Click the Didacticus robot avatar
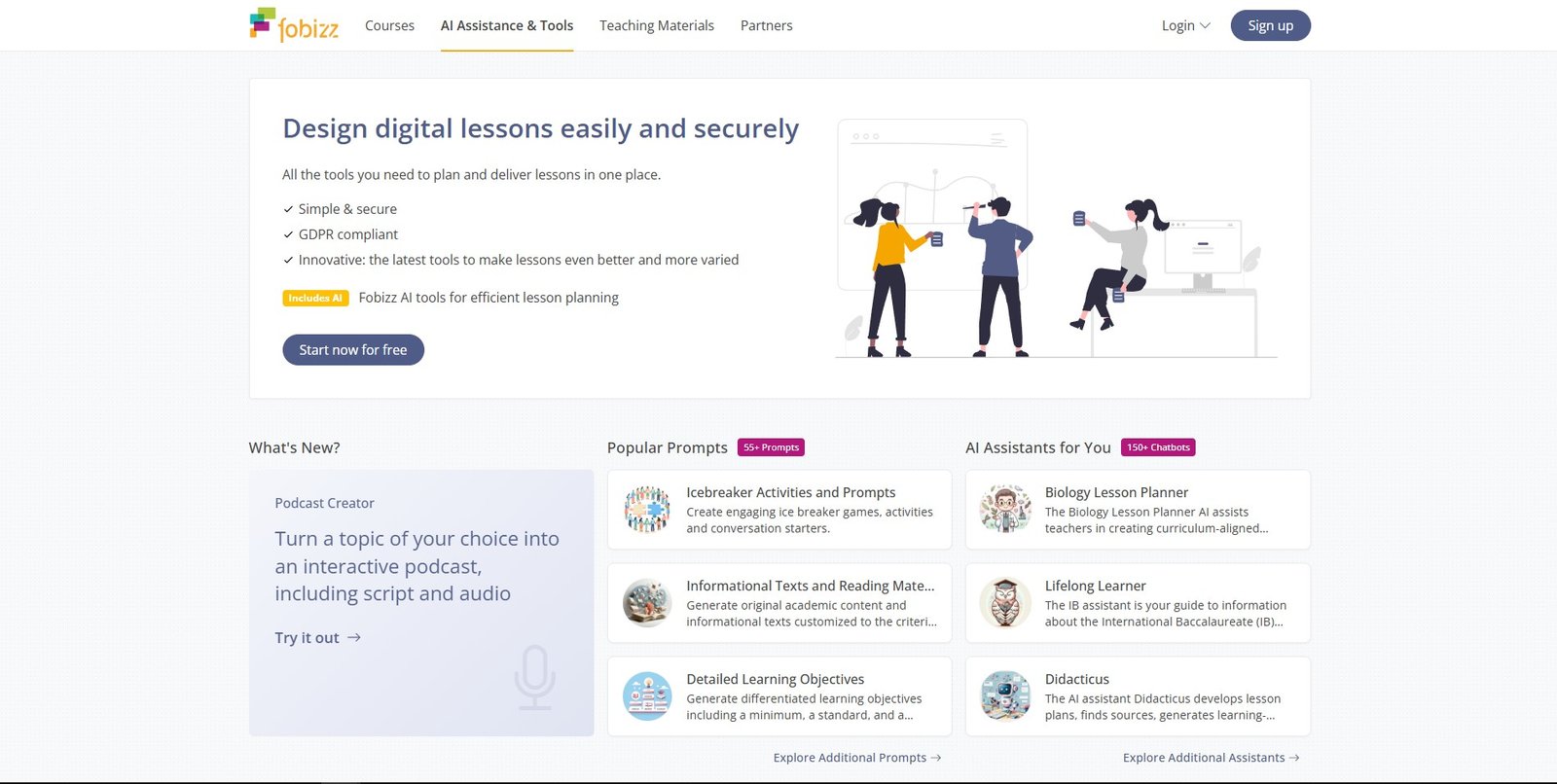 click(1005, 696)
